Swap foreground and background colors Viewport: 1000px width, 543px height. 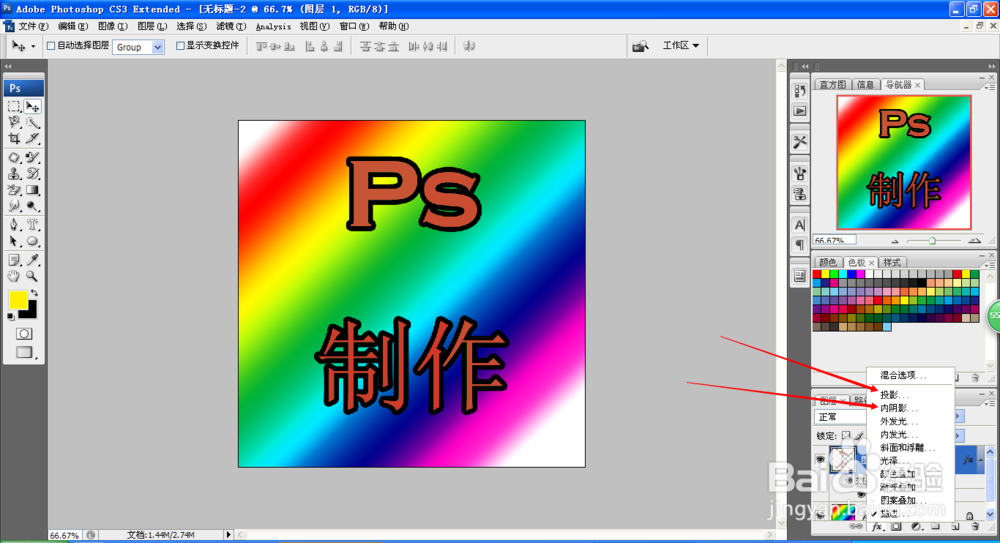(34, 294)
